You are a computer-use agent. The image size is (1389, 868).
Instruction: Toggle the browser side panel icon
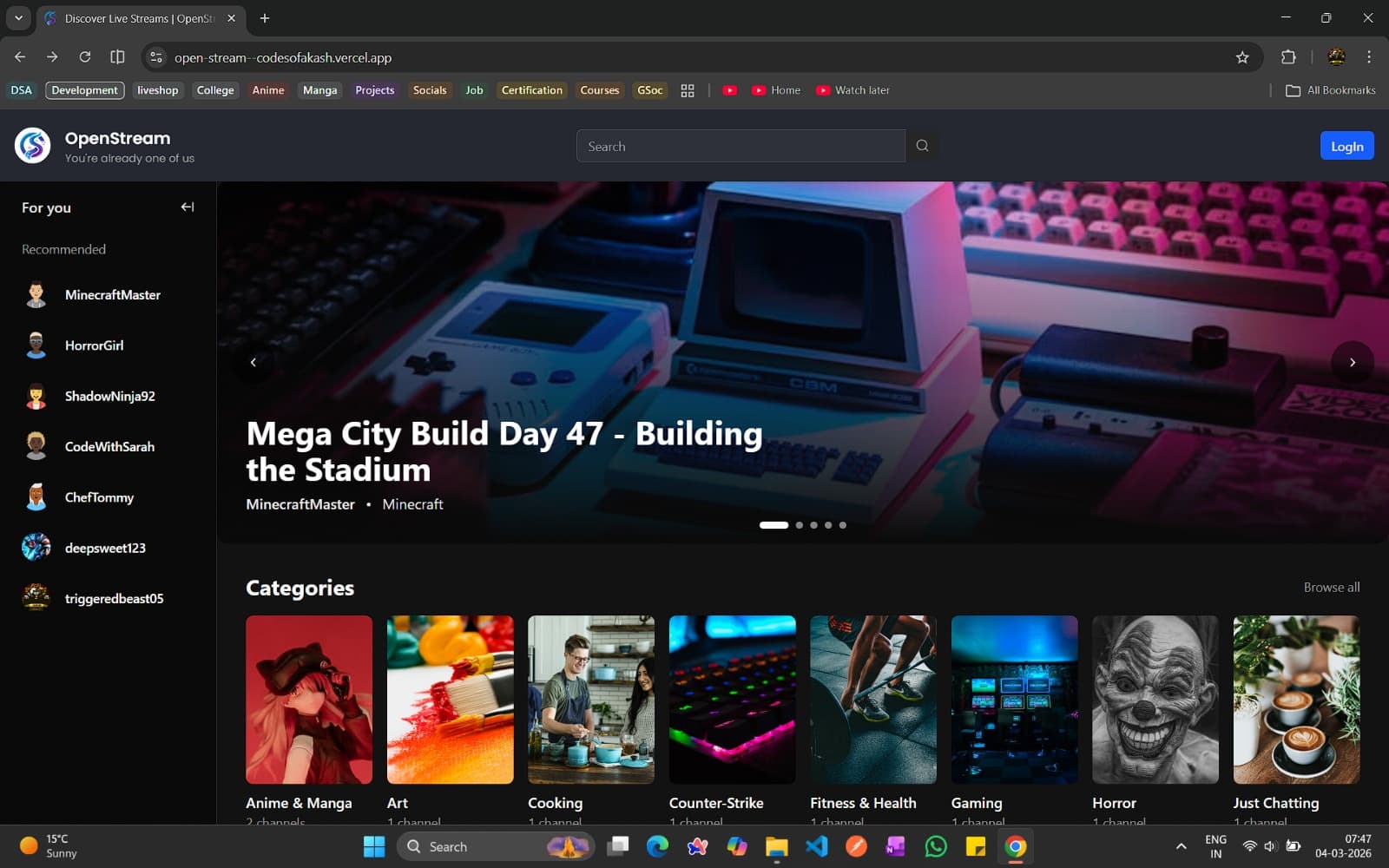pos(117,57)
